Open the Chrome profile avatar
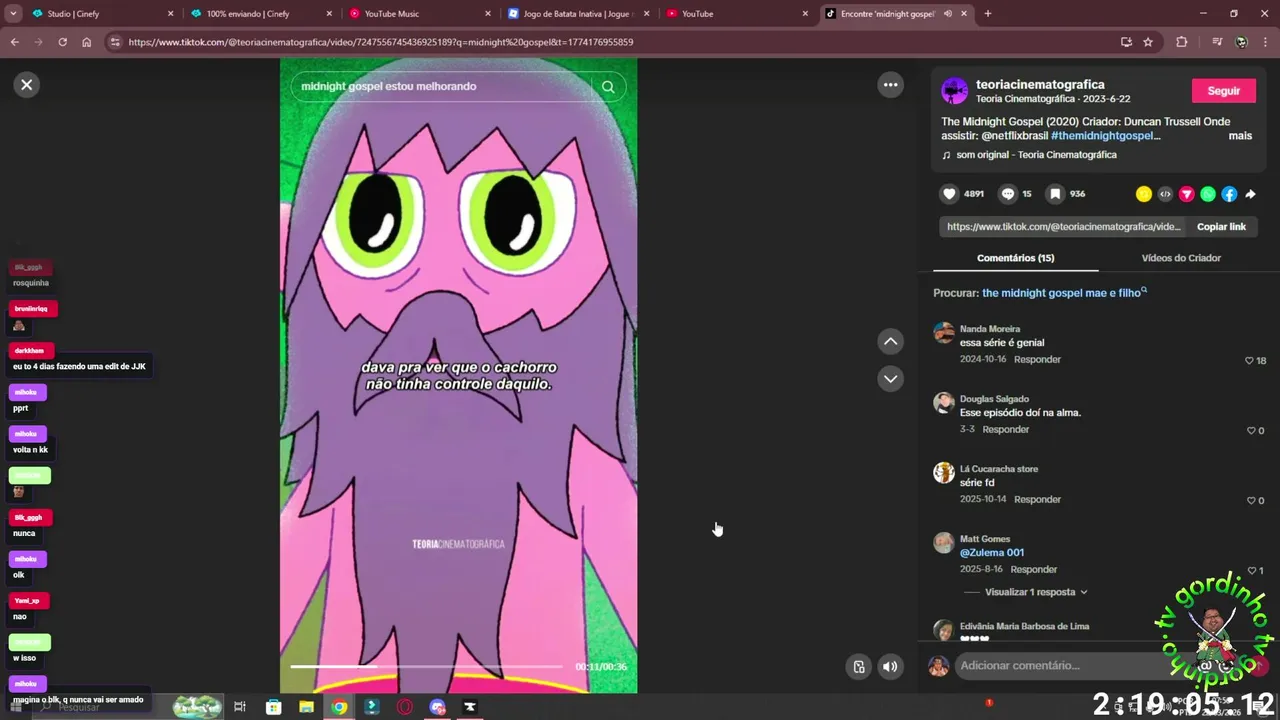The height and width of the screenshot is (720, 1280). click(1241, 42)
